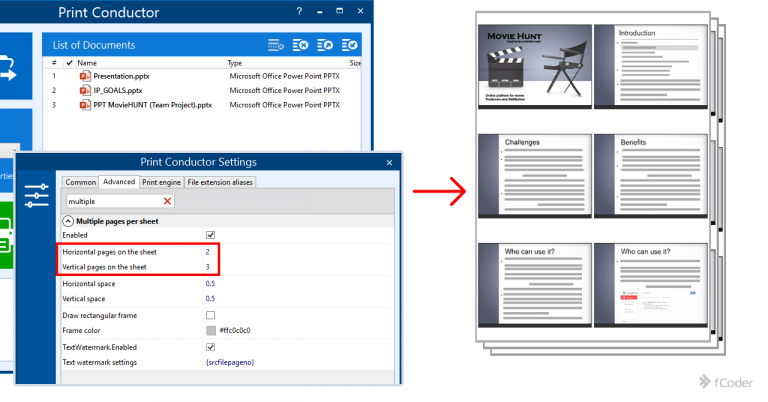
Task: Select IP_GOALS.pptx in the document list
Action: tap(118, 90)
